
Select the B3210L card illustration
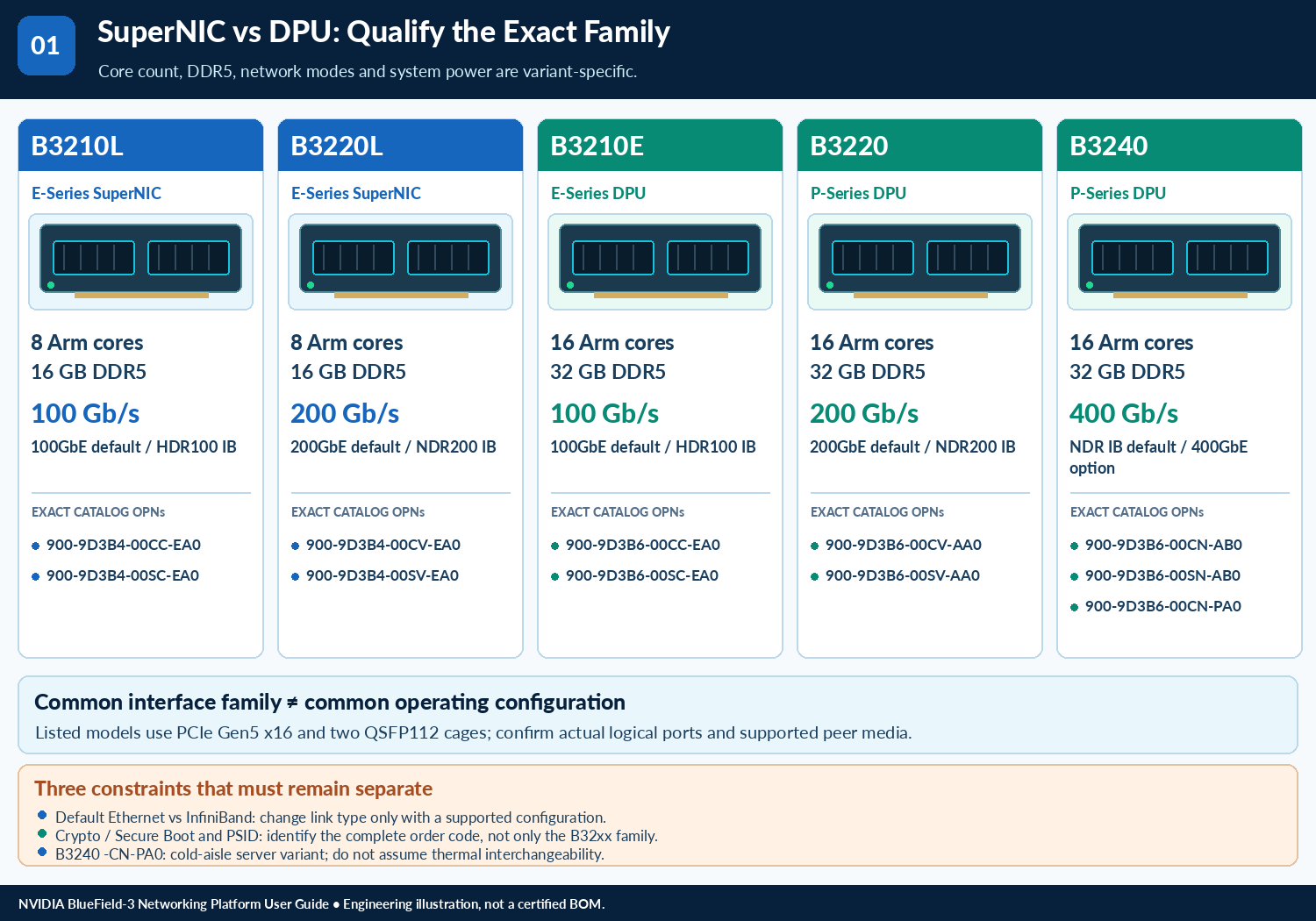pos(140,261)
